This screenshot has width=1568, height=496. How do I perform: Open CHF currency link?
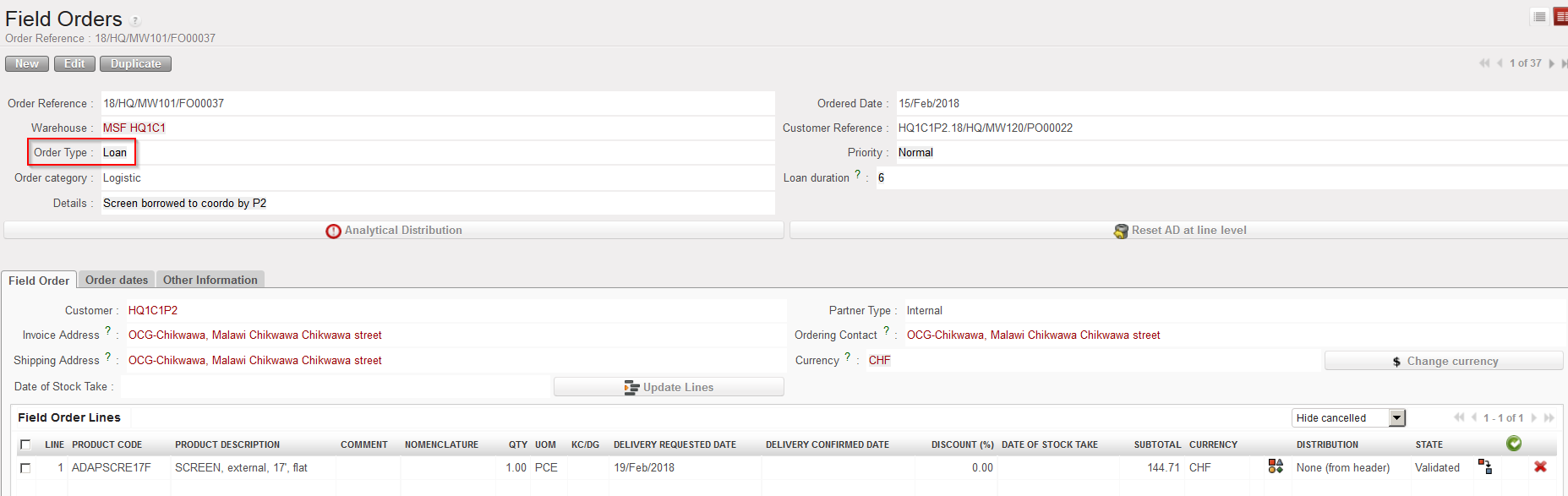click(x=880, y=360)
